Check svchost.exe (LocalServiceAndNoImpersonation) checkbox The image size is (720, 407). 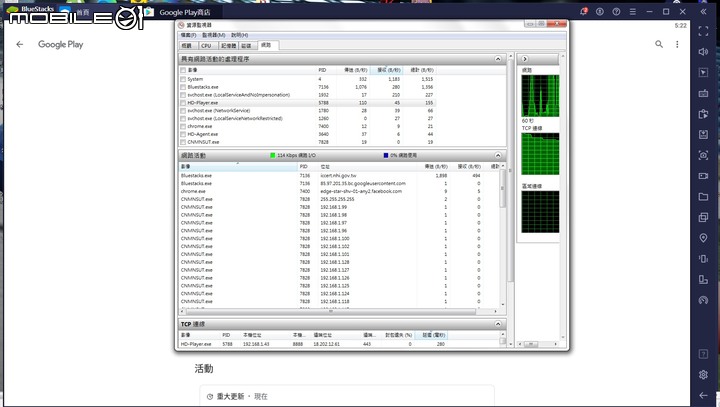(x=183, y=95)
